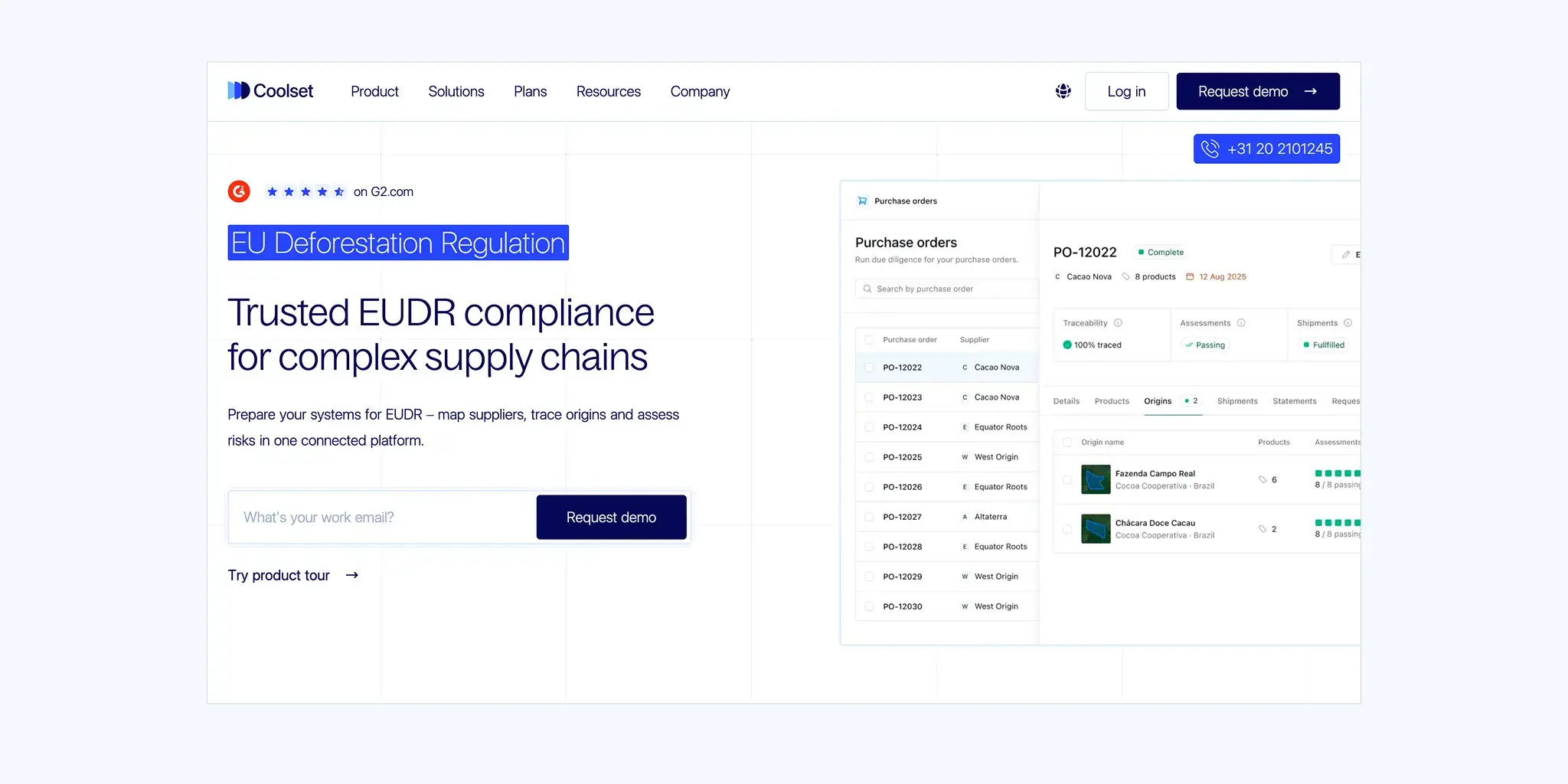Open the Chácara Doce Cacau map thumbnail
1568x784 pixels.
click(x=1096, y=529)
